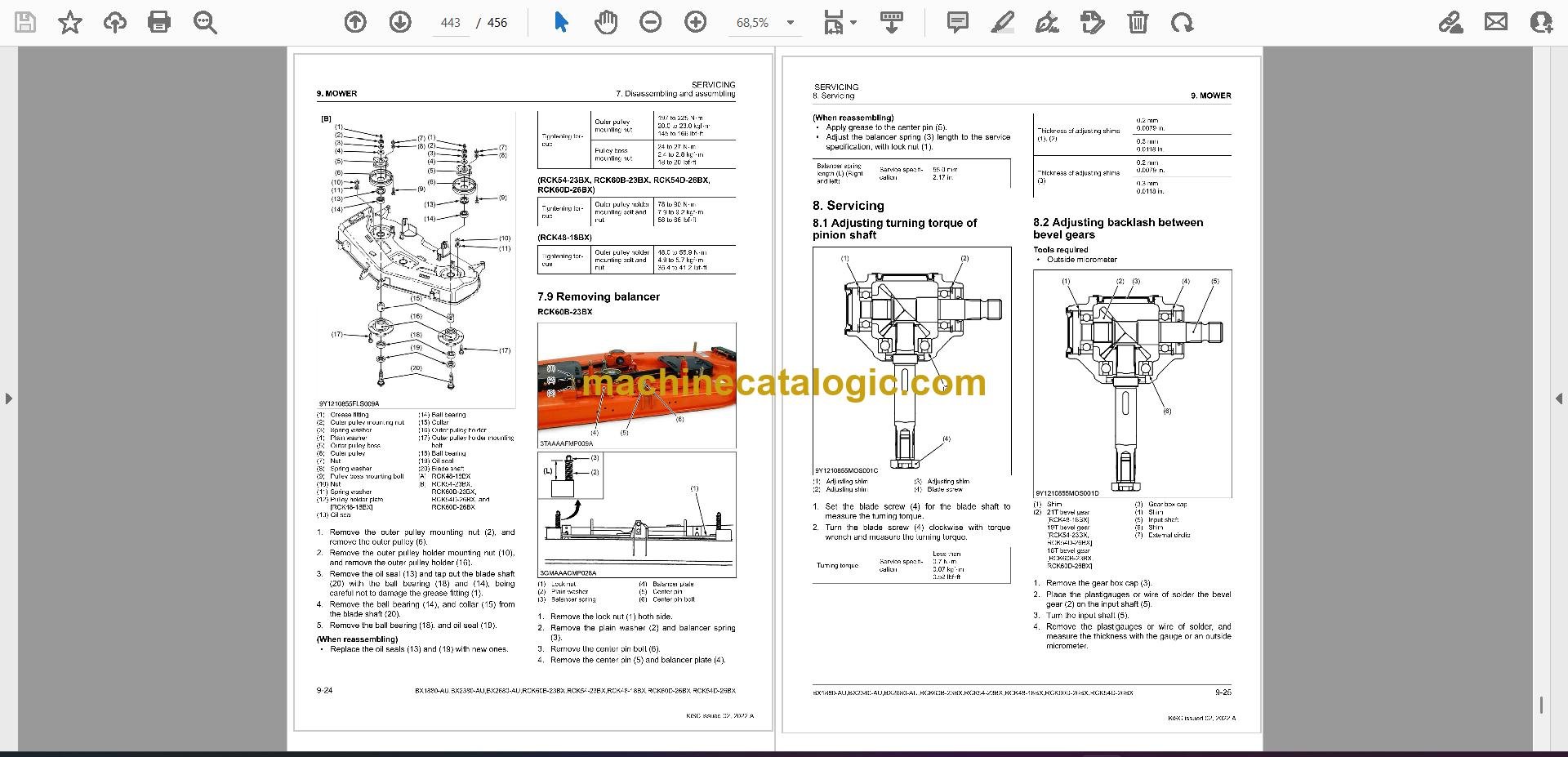Rotate the page with the rotate icon
1568x757 pixels.
pyautogui.click(x=1182, y=22)
